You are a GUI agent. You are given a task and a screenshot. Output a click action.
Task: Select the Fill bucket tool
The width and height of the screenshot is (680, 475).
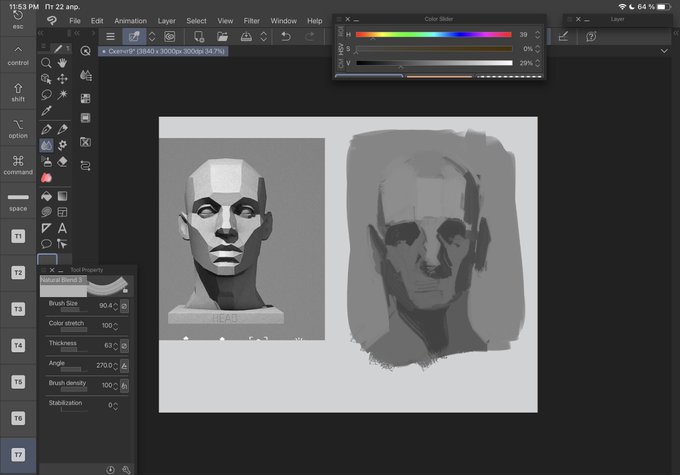[x=46, y=196]
